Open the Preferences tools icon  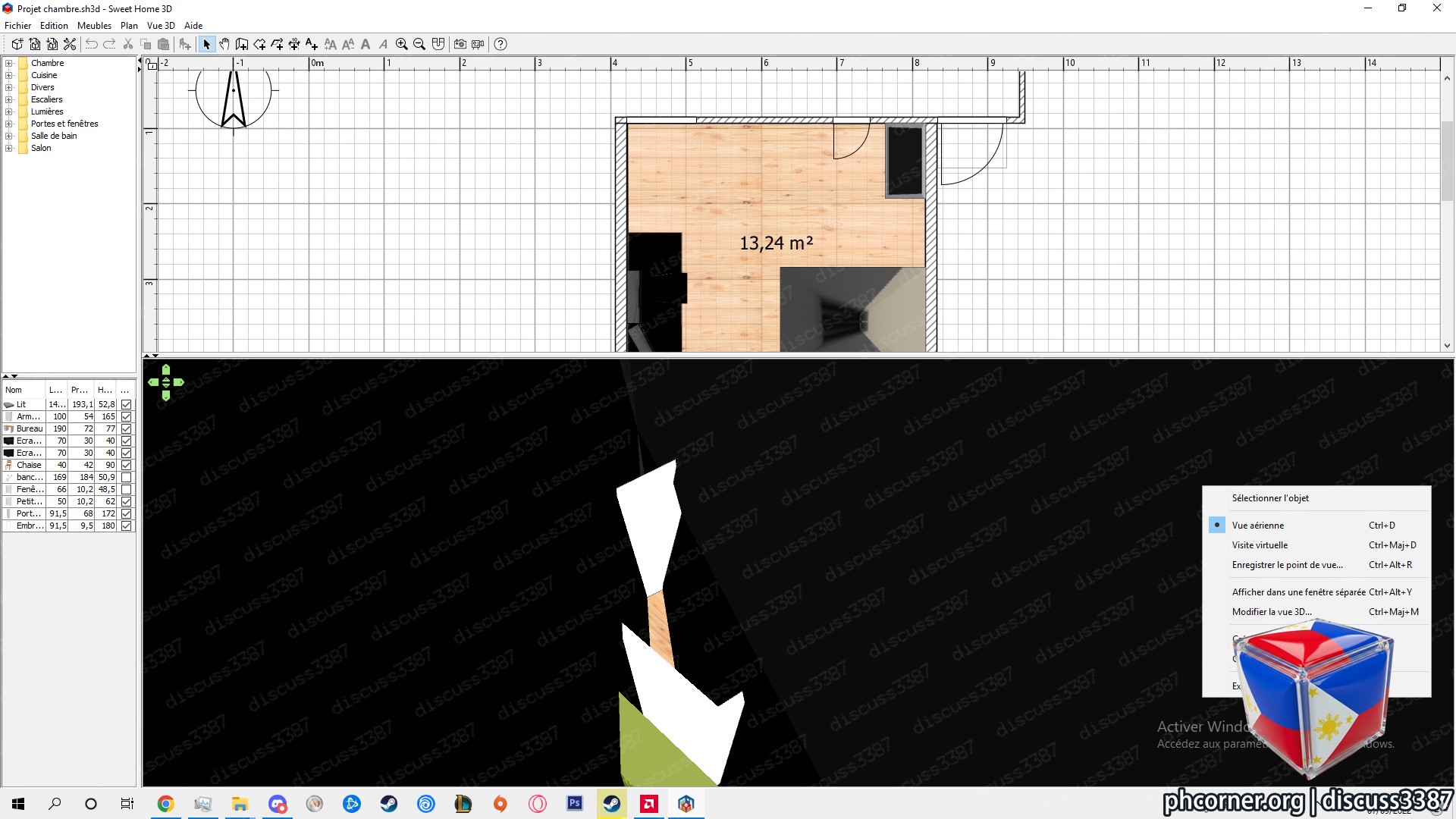70,44
